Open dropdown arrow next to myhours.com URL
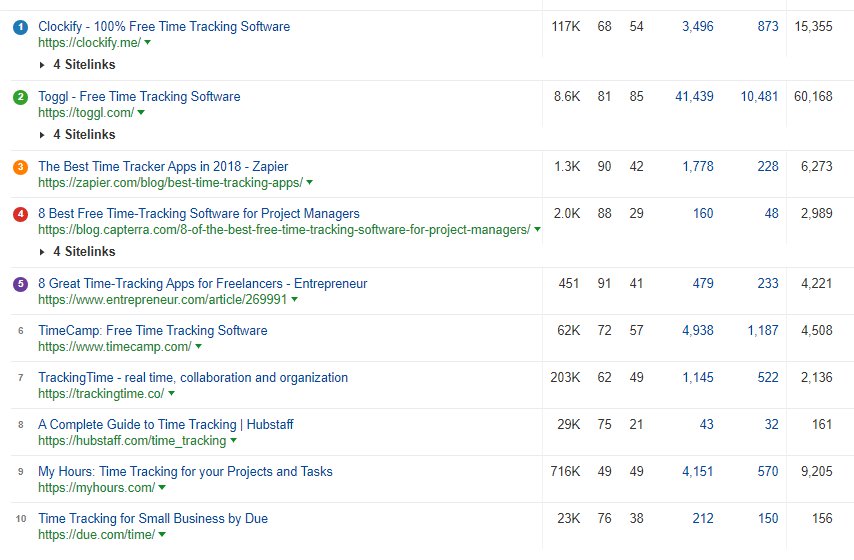This screenshot has height=560, width=854. point(162,488)
